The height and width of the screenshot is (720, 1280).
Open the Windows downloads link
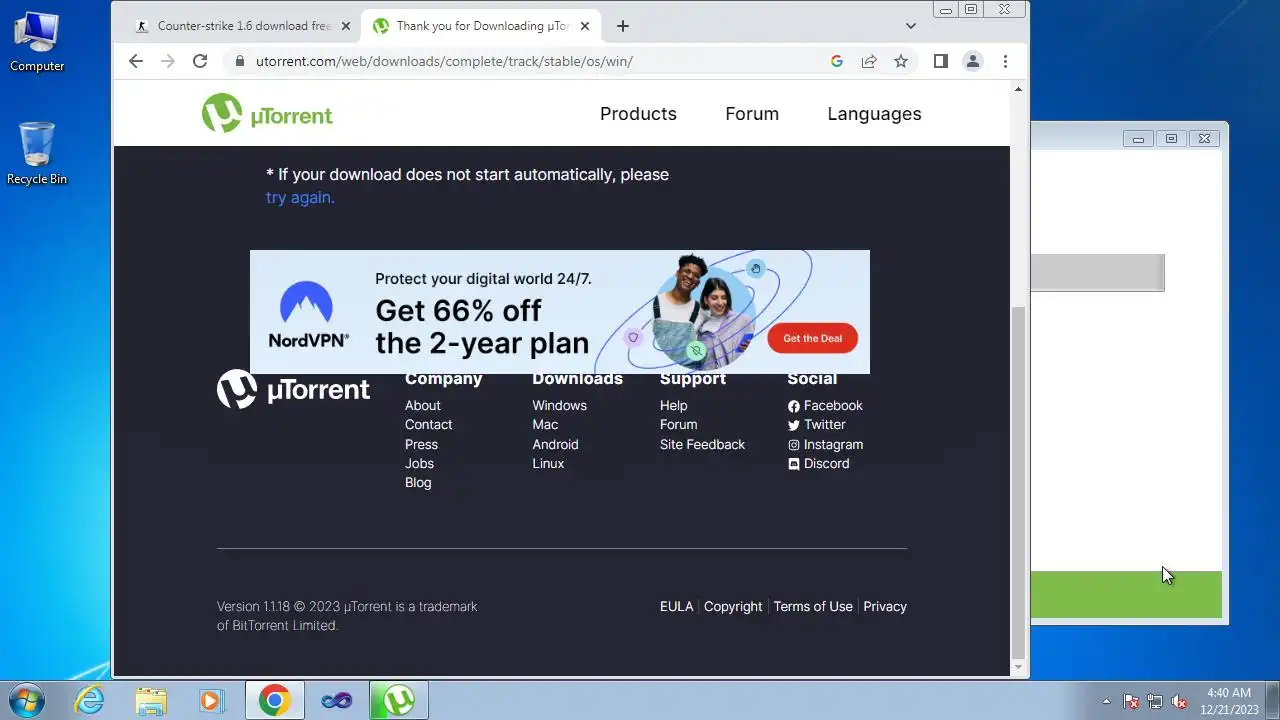point(559,405)
